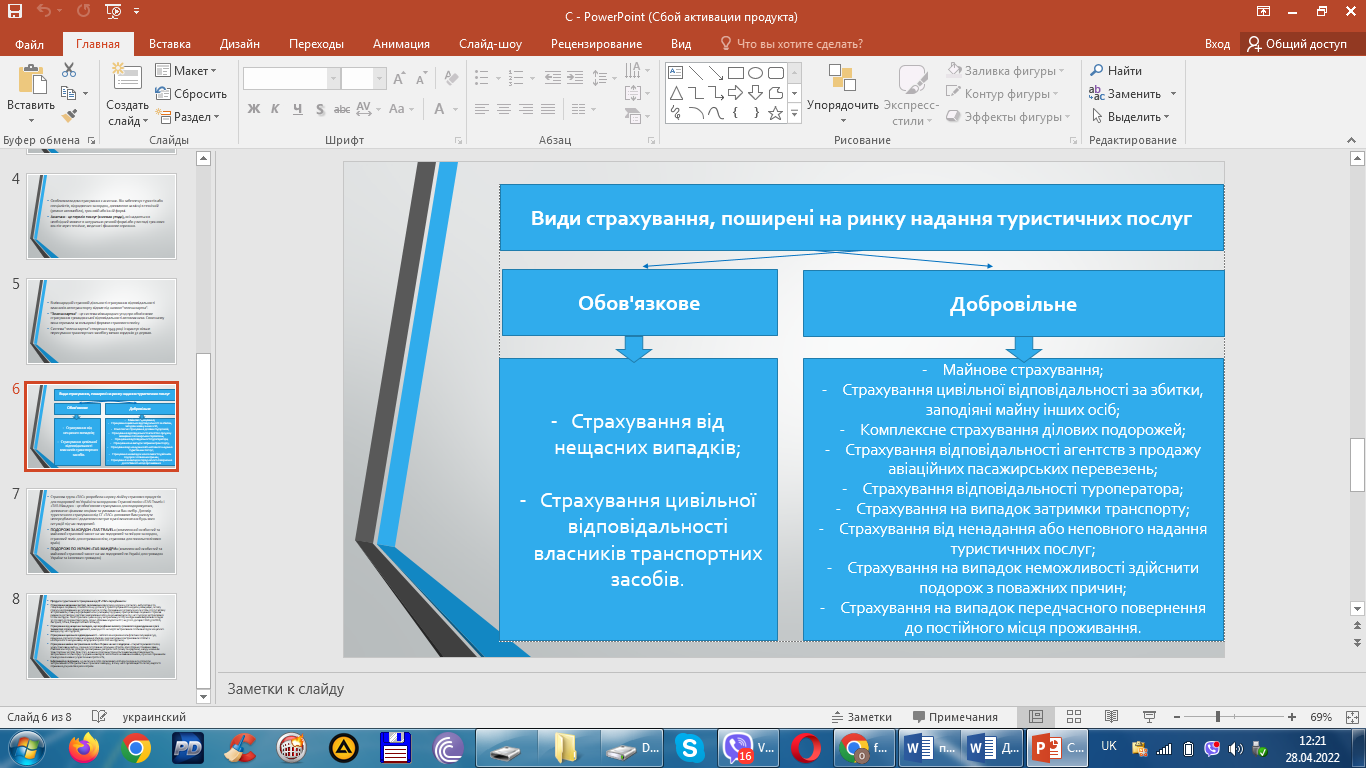Select the Star shape in shapes gallery
Screen dimensions: 1366x768
(775, 113)
